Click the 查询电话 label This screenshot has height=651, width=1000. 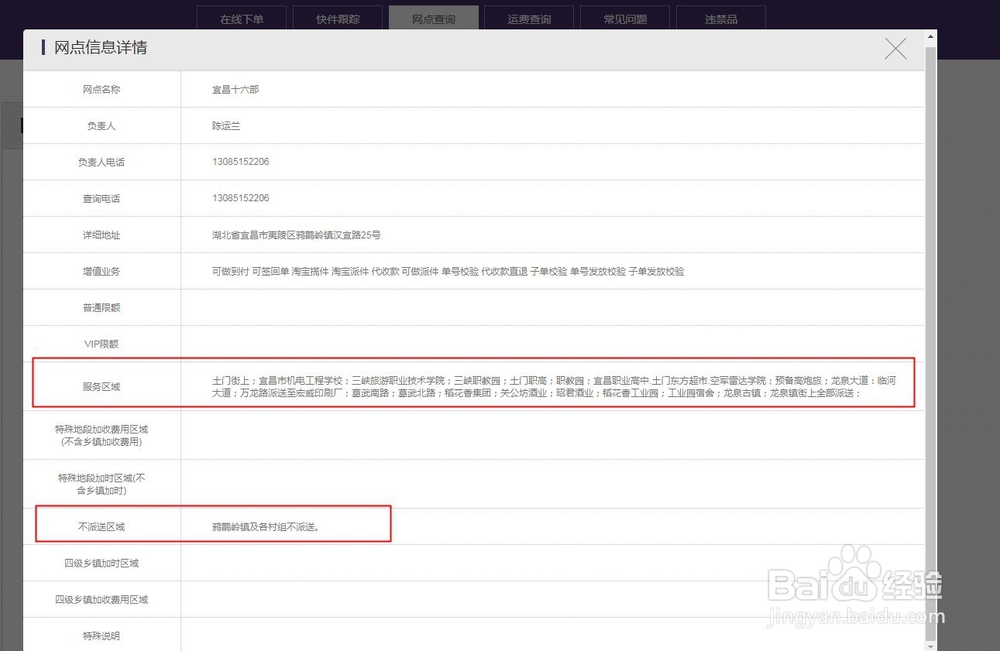point(101,198)
